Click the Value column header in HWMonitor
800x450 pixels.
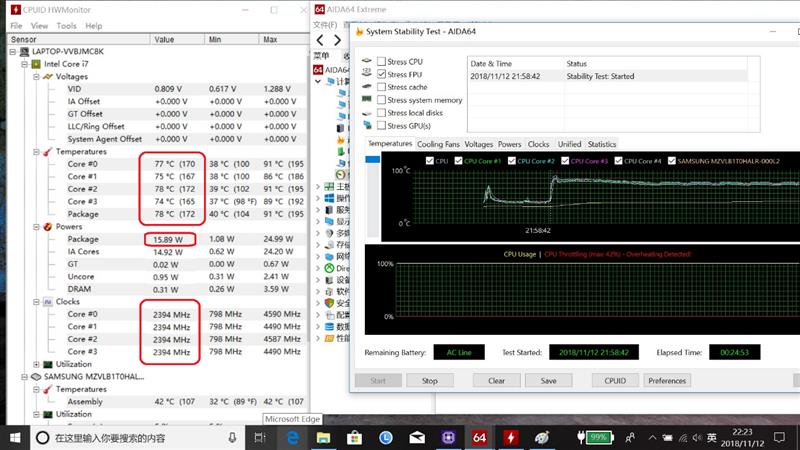(177, 39)
